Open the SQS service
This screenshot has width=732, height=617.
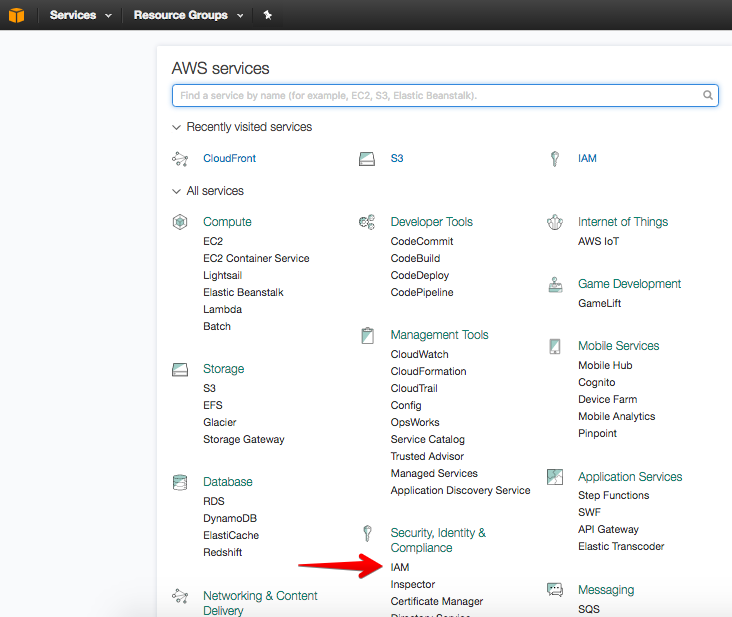pyautogui.click(x=589, y=609)
